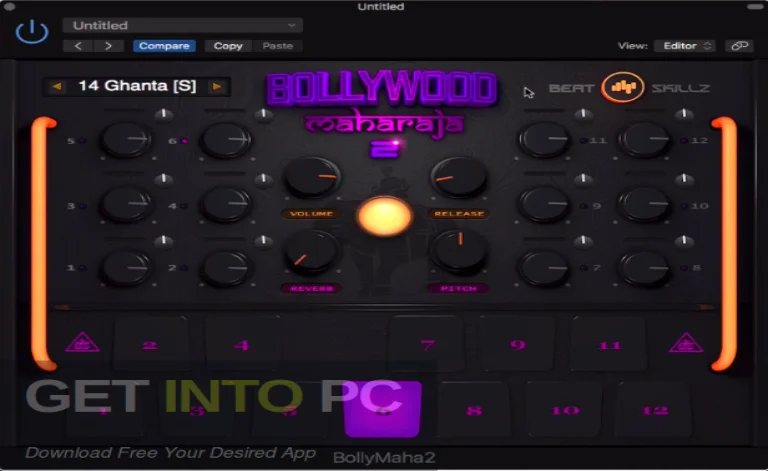Adjust the large knob for channel 5
768x471 pixels.
(x=126, y=140)
